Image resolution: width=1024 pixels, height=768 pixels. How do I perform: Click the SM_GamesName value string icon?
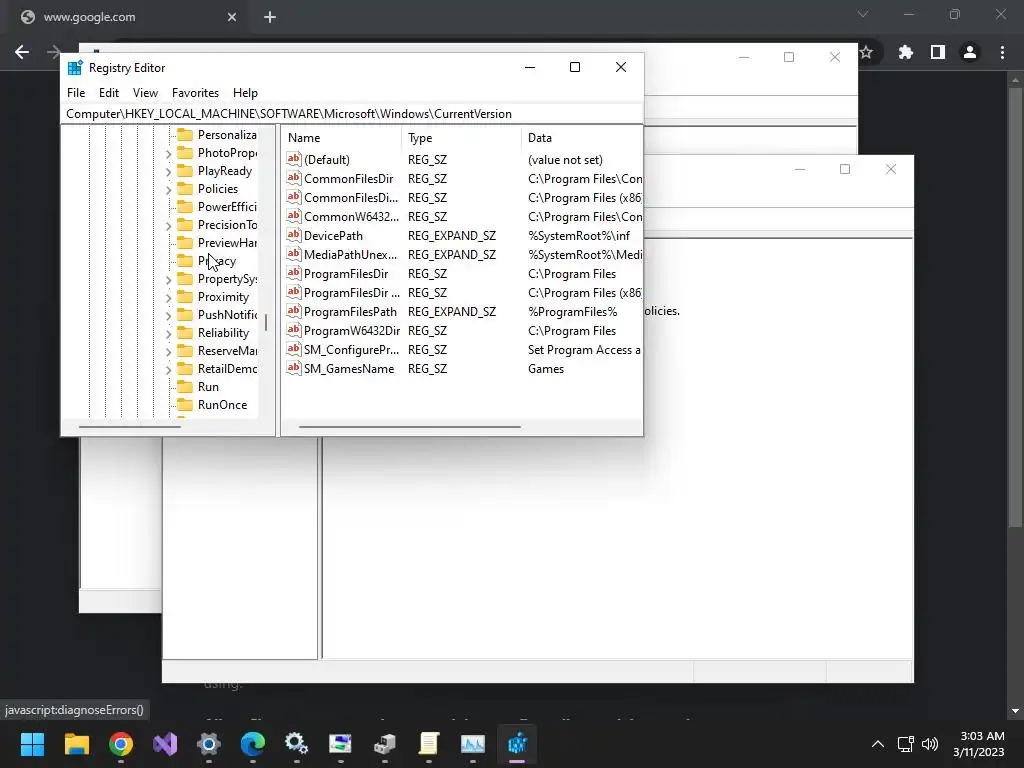click(294, 368)
